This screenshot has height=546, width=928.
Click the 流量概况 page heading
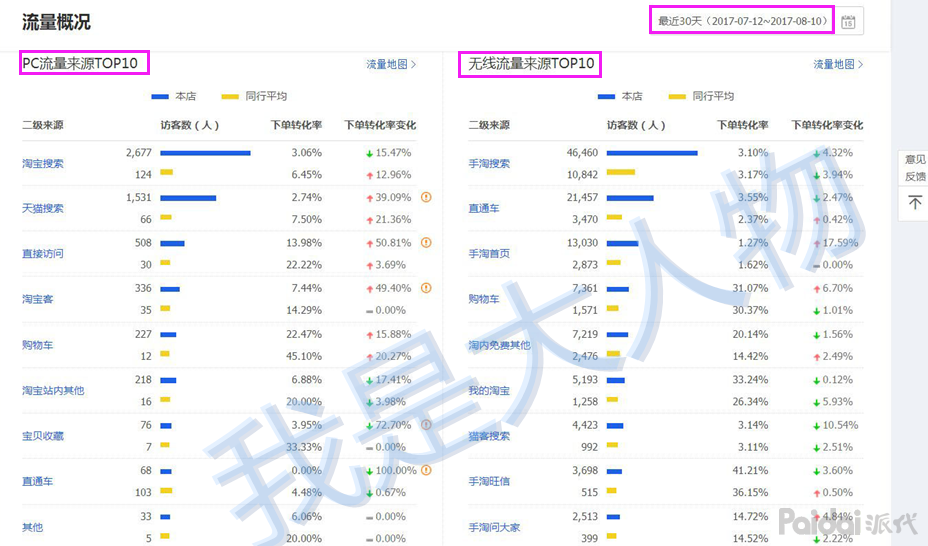[x=56, y=22]
